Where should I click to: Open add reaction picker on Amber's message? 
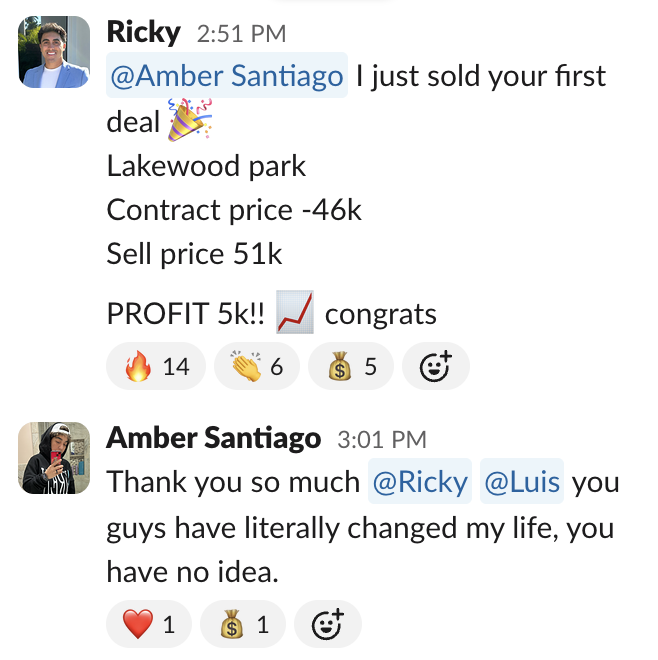[x=328, y=624]
